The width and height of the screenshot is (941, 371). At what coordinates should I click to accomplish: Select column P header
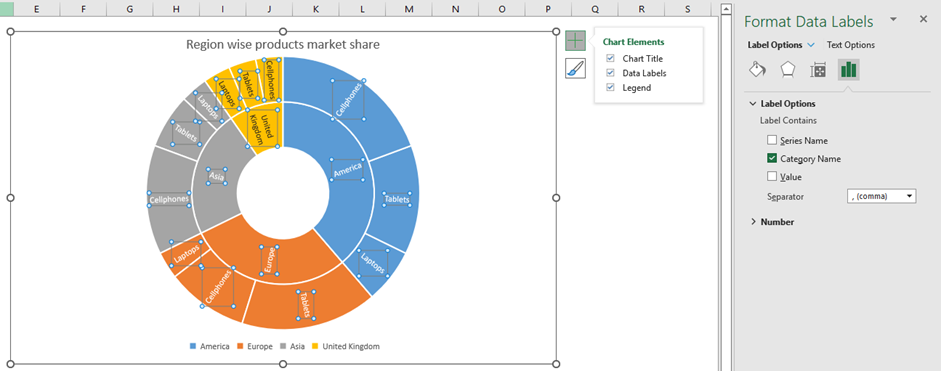(x=549, y=8)
